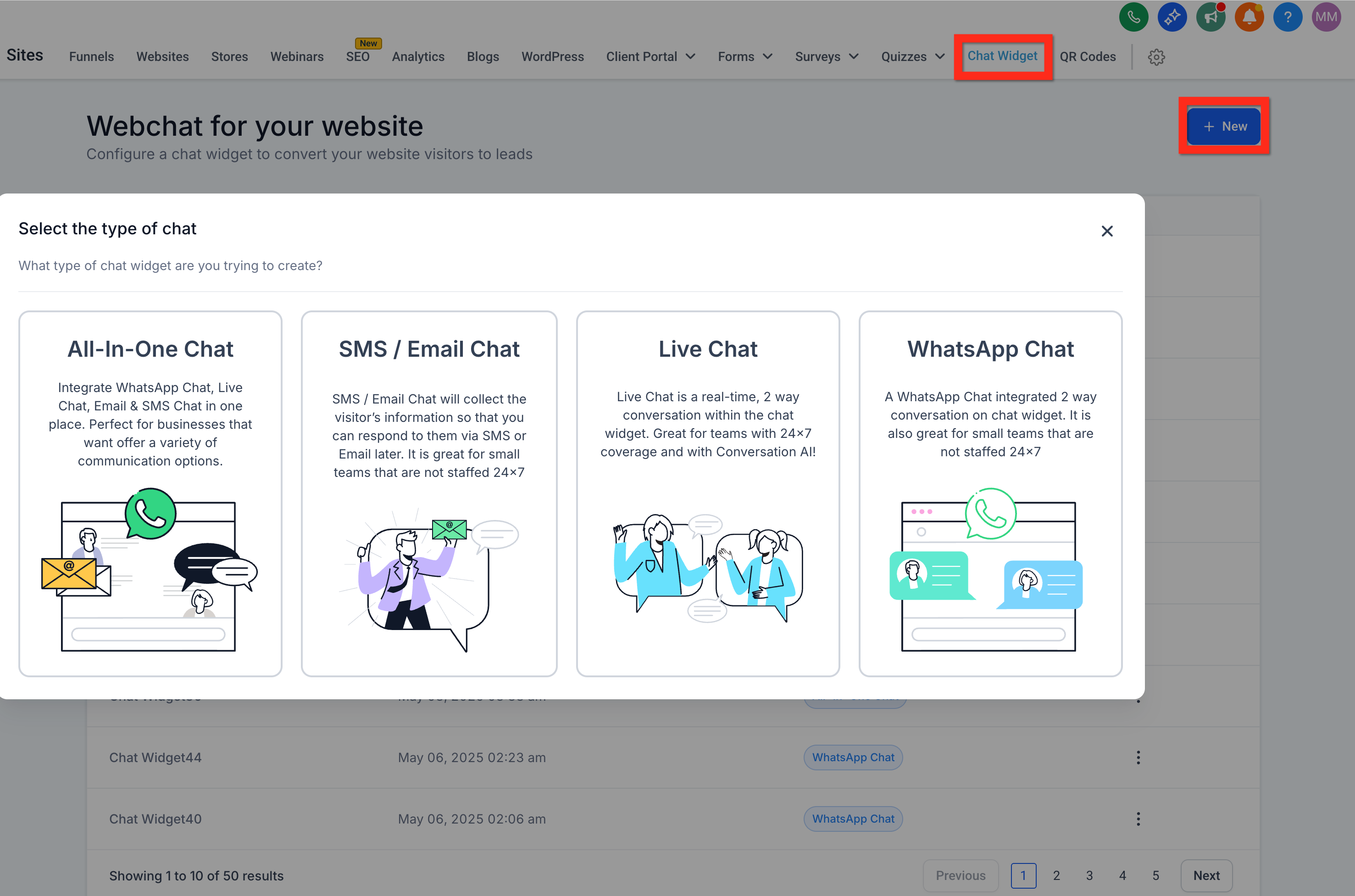This screenshot has height=896, width=1355.
Task: Open the phone dialer icon
Action: pyautogui.click(x=1134, y=17)
